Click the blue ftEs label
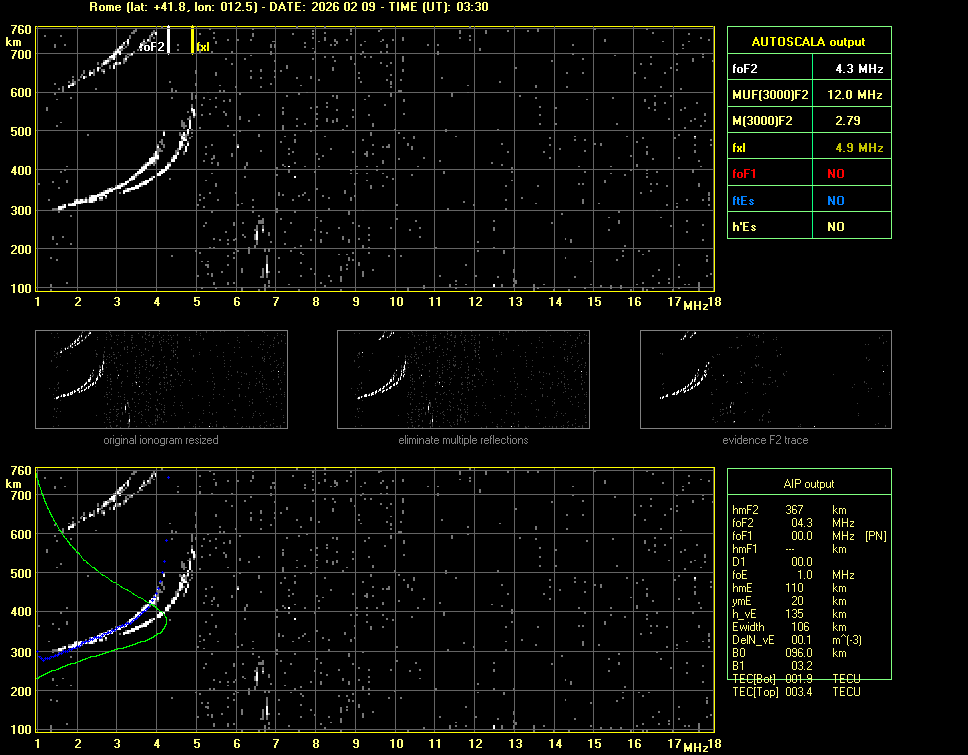Viewport: 968px width, 755px height. point(744,201)
